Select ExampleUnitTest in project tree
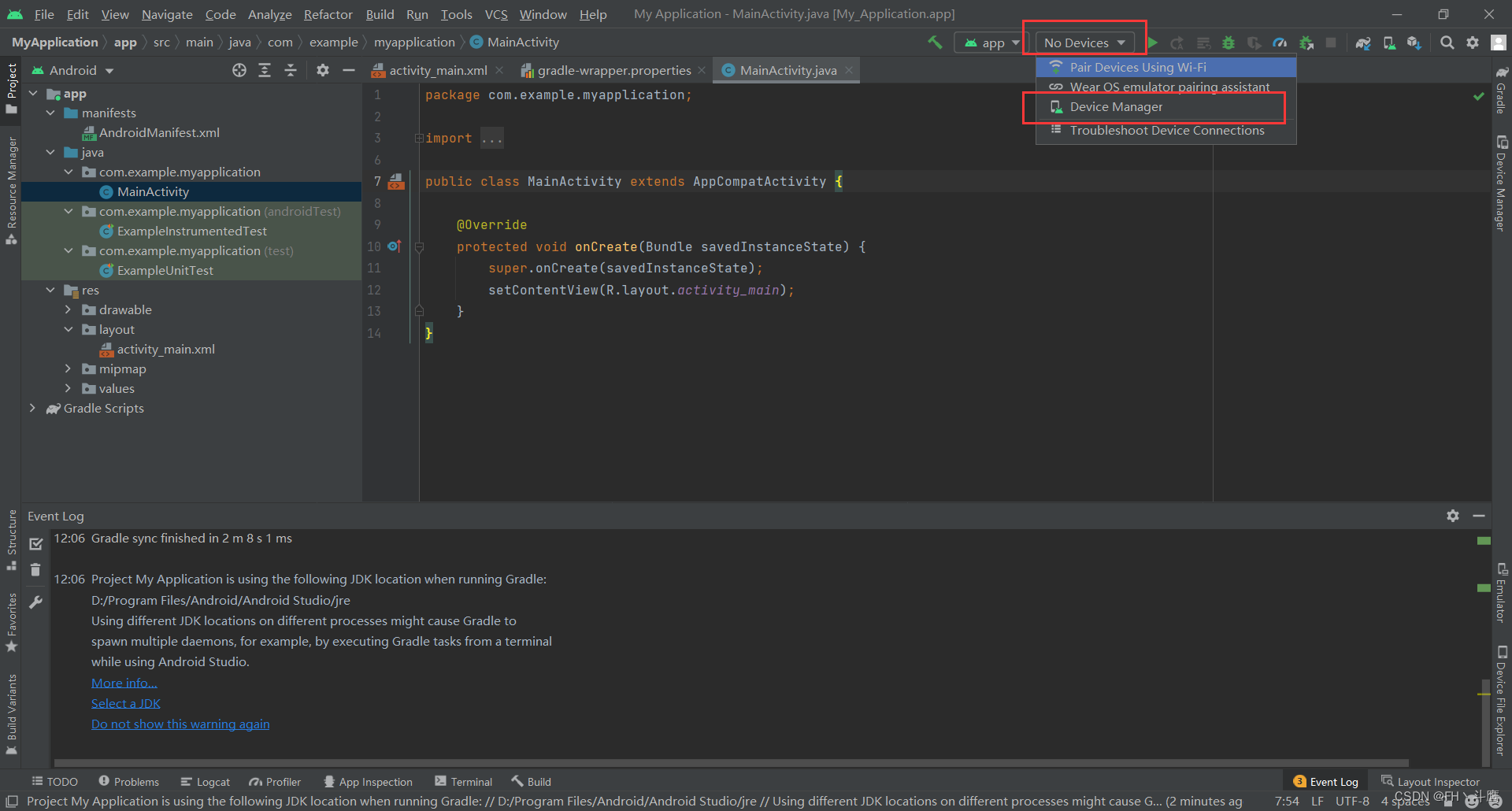Viewport: 1512px width, 811px height. tap(165, 271)
